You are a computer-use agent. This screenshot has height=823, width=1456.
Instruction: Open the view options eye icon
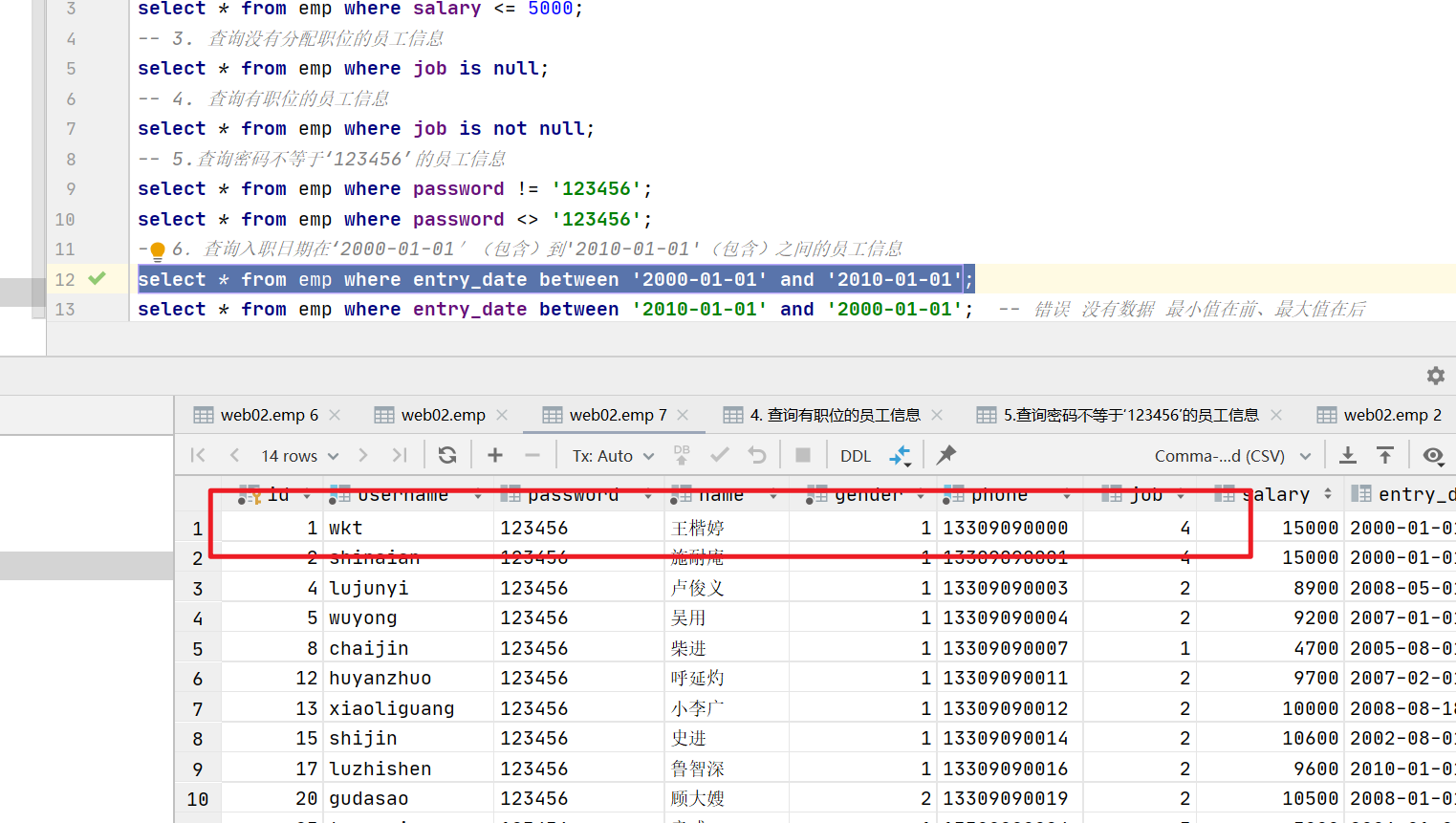(x=1432, y=455)
